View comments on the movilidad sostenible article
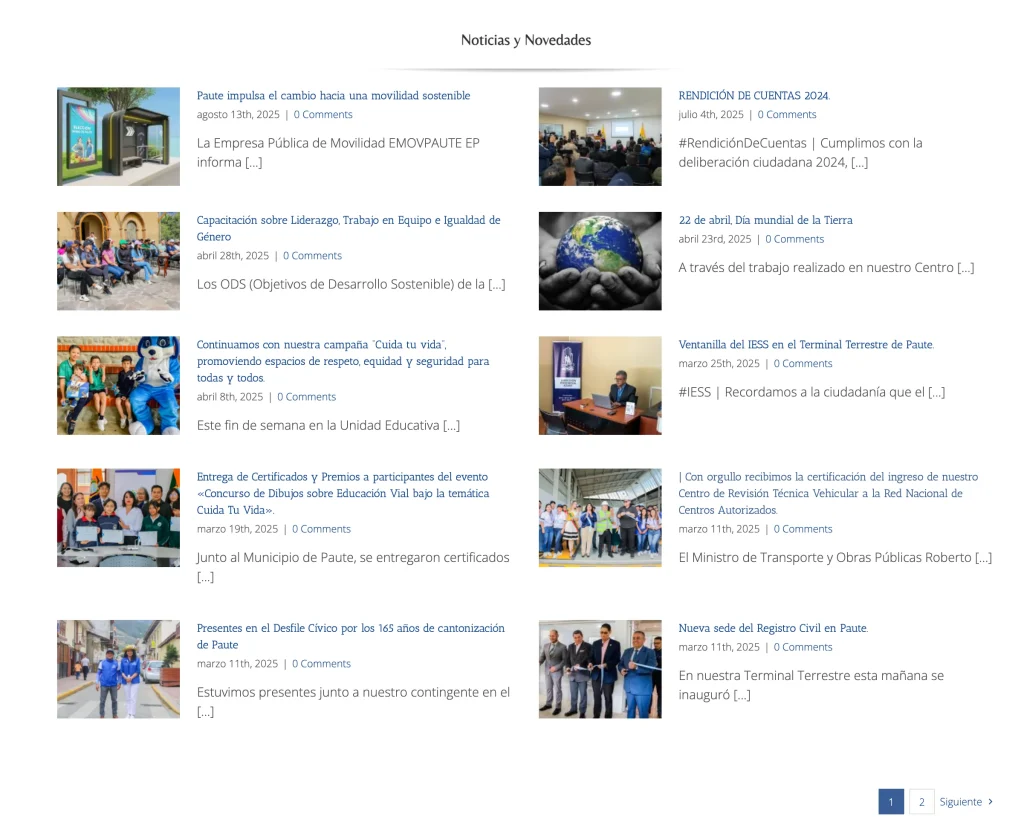 tap(323, 114)
